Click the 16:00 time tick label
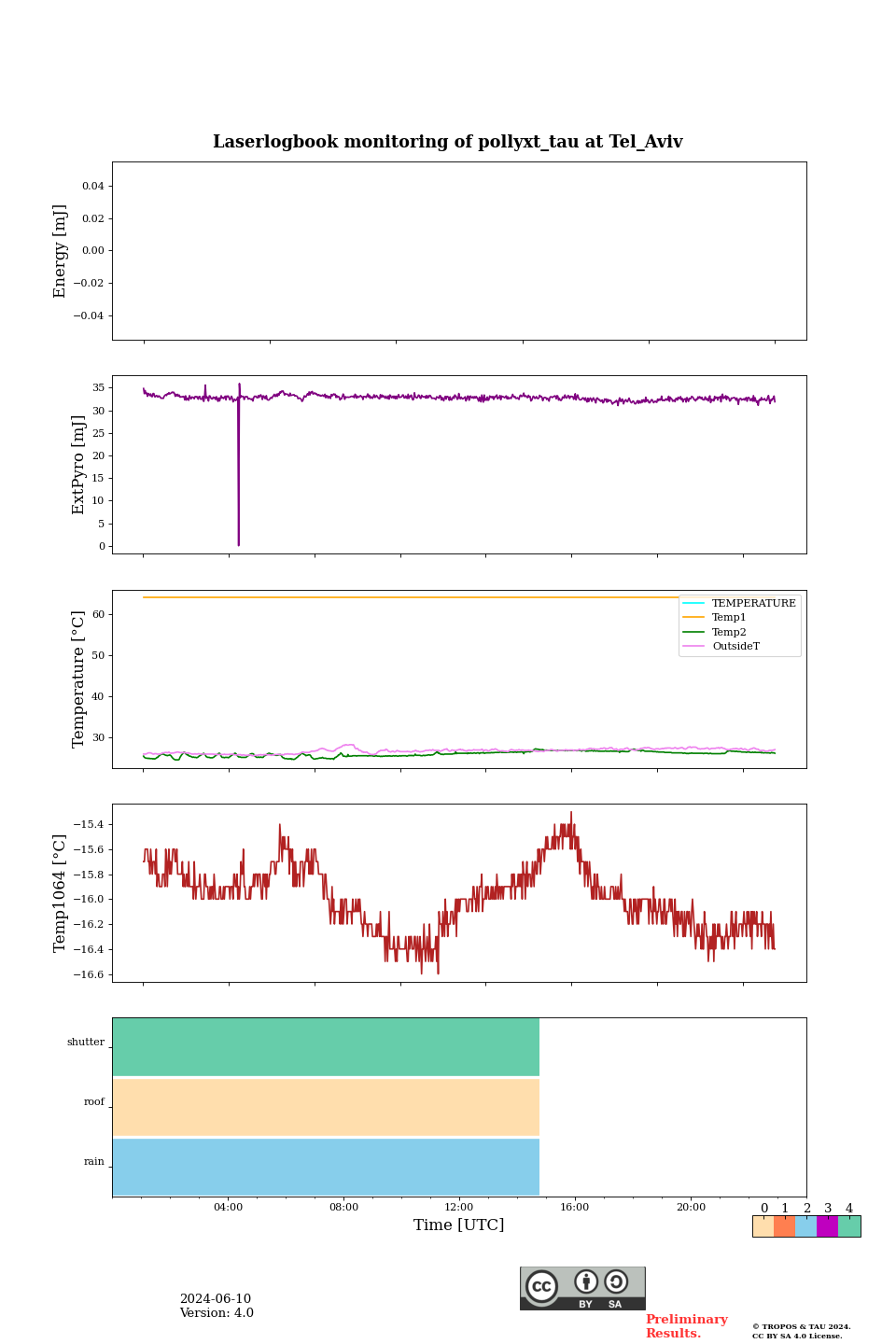 (x=575, y=1208)
